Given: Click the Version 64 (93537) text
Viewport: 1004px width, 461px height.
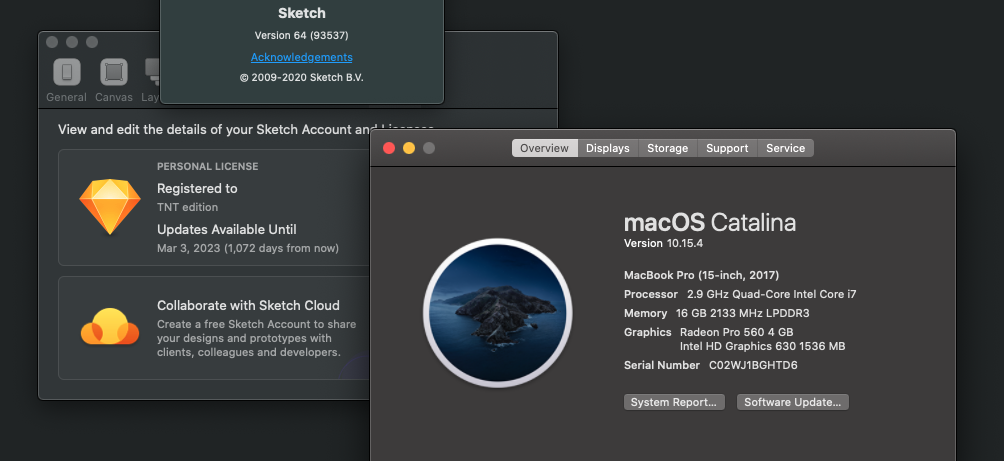Looking at the screenshot, I should 302,35.
